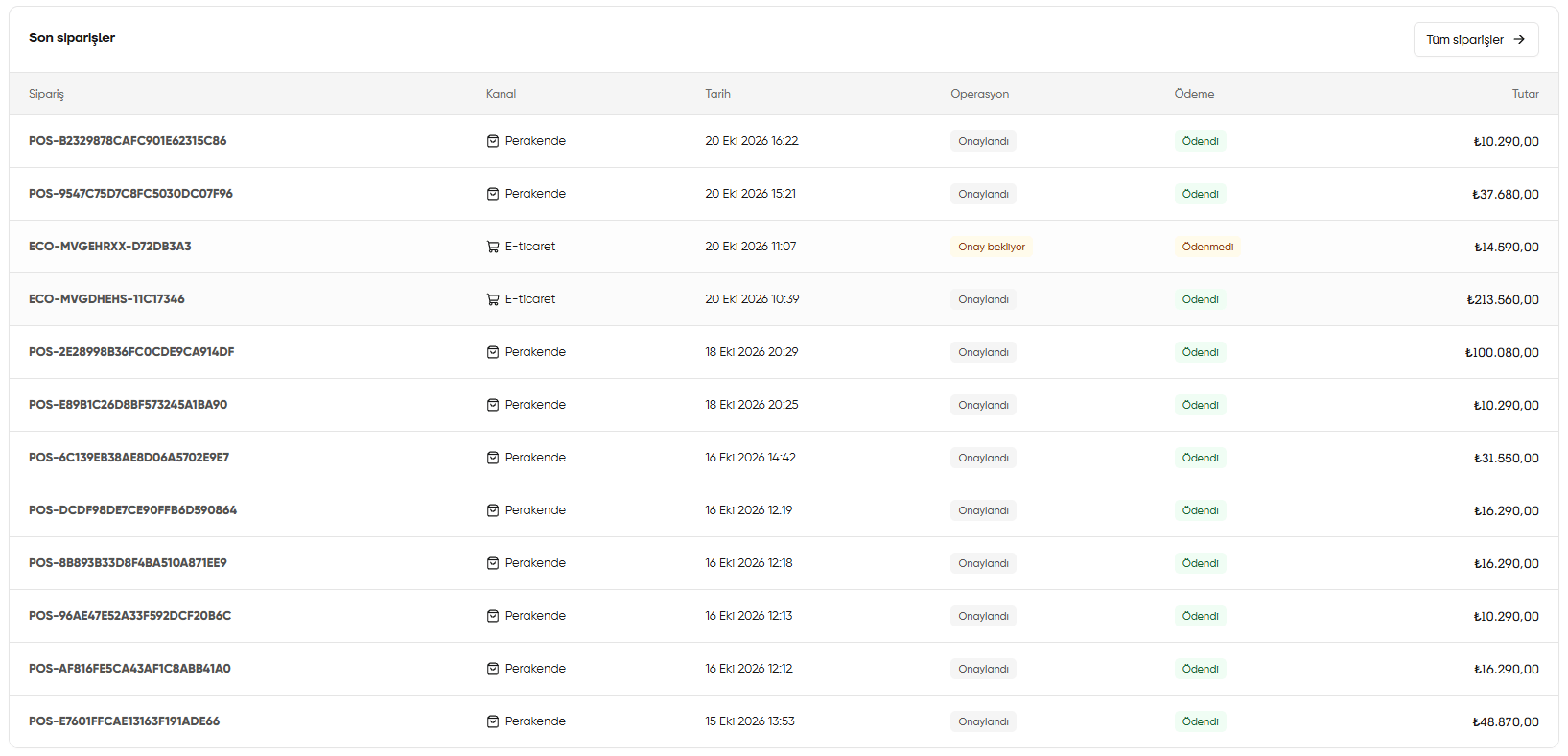The image size is (1568, 756).
Task: Click the bag icon in row POS-2E28998B36FC0CDE9CA914DF
Action: (493, 352)
